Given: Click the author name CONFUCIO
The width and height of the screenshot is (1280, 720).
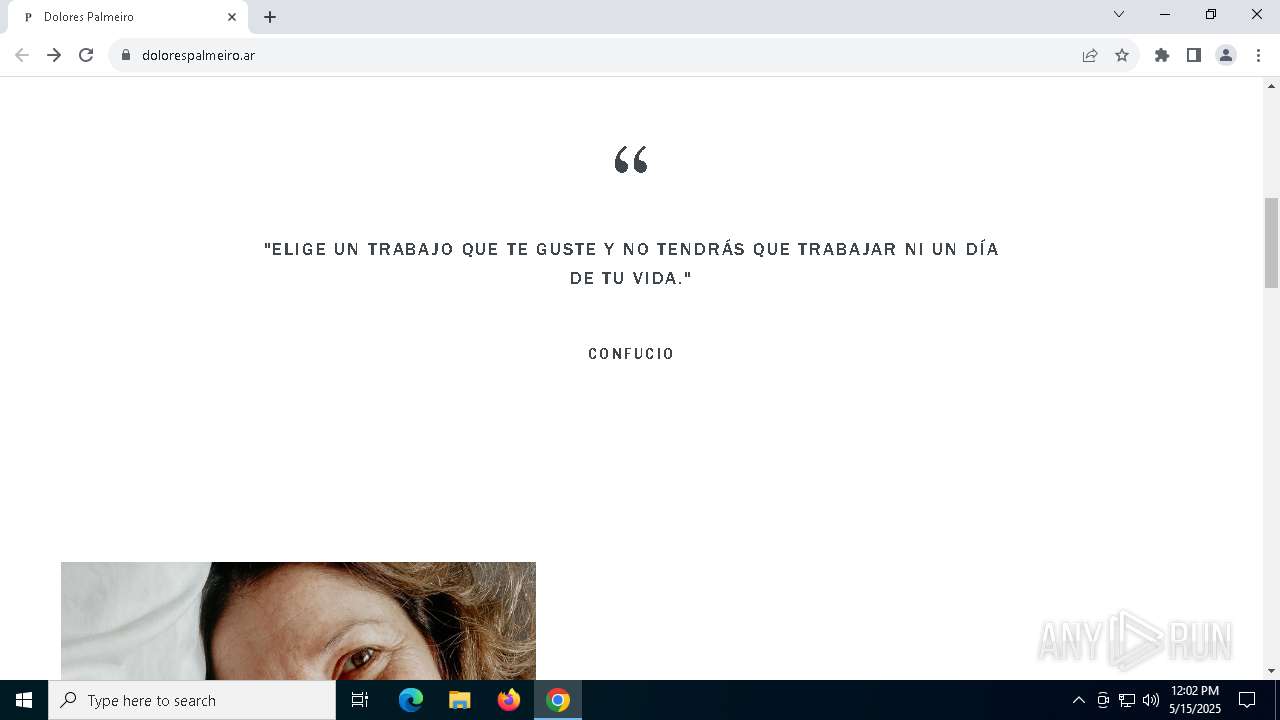Looking at the screenshot, I should [631, 354].
